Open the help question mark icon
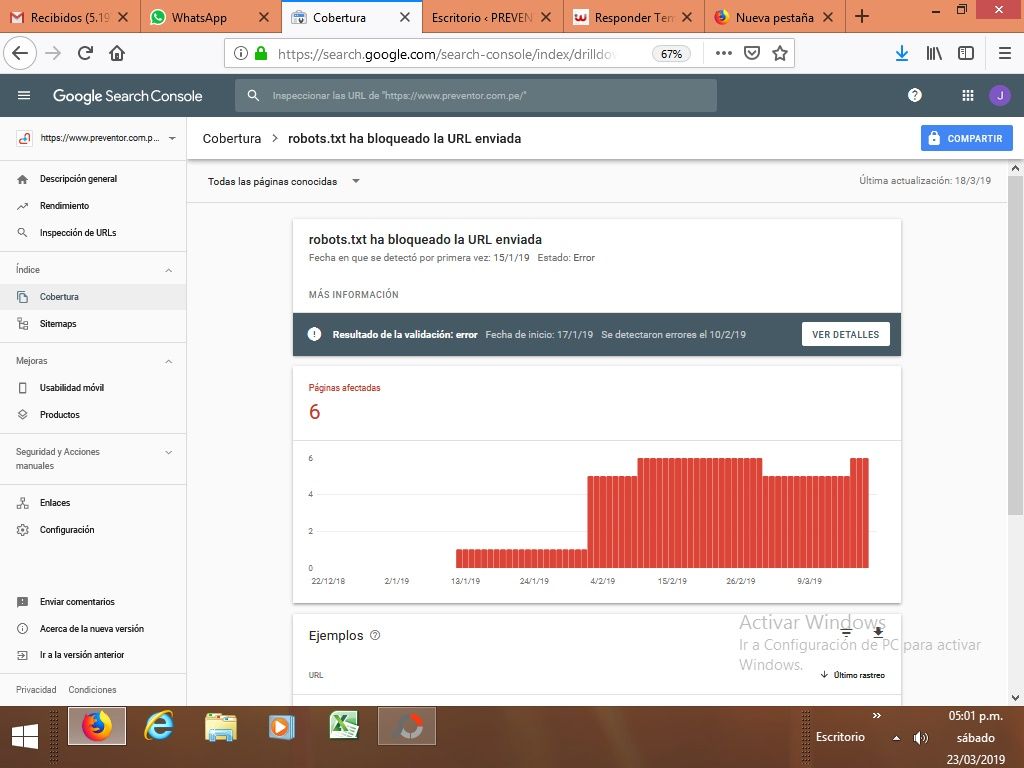Image resolution: width=1024 pixels, height=768 pixels. (x=915, y=95)
